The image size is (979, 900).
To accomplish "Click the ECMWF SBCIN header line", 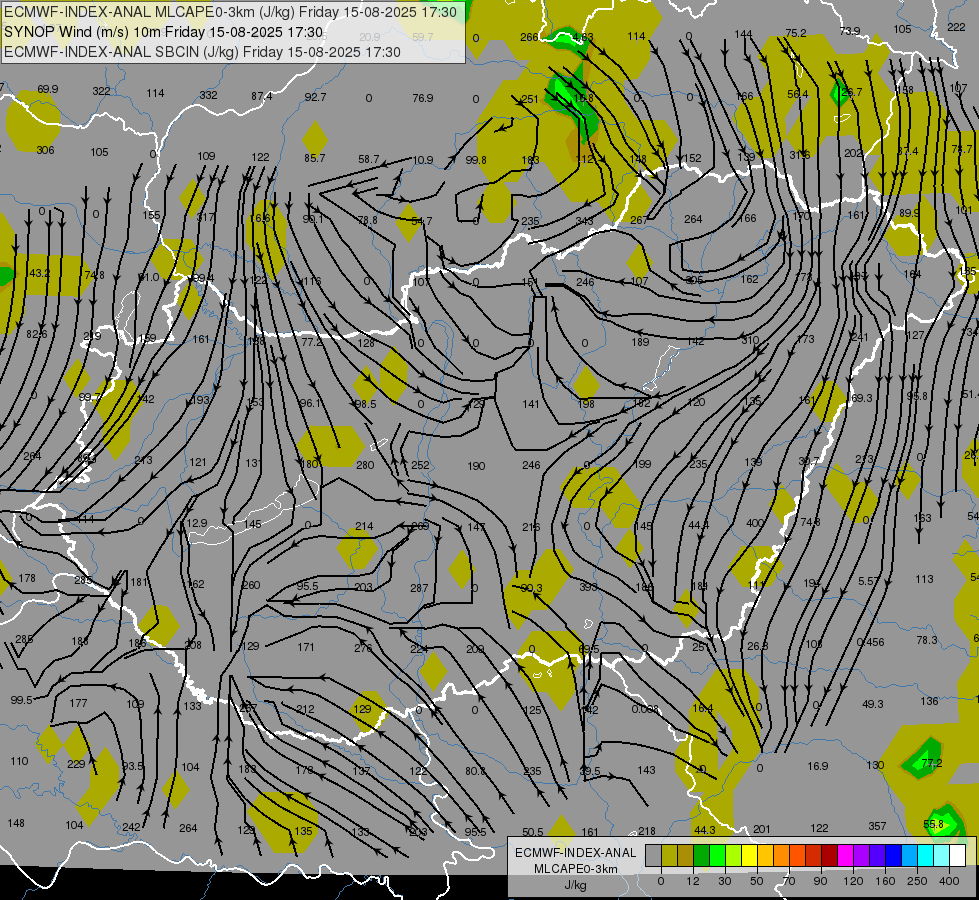I will [x=202, y=52].
